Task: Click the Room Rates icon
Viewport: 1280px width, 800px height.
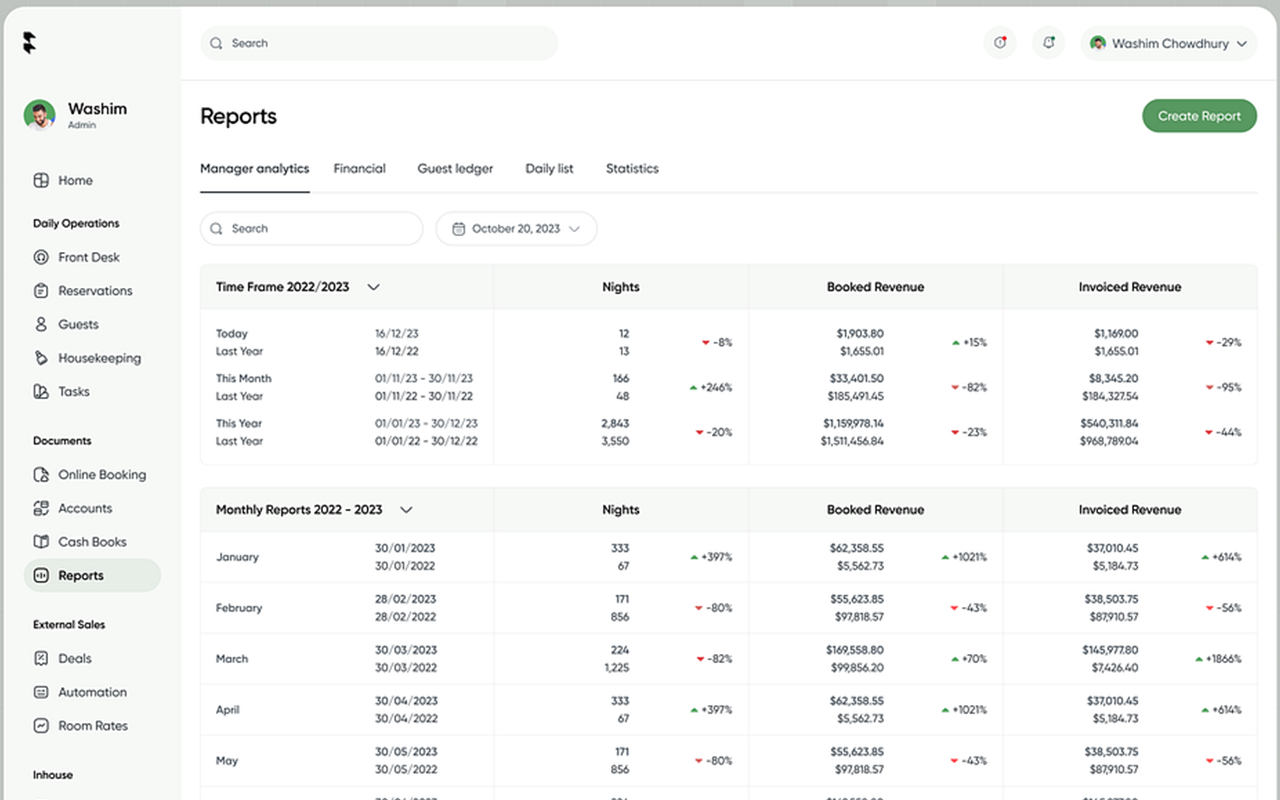Action: [40, 725]
